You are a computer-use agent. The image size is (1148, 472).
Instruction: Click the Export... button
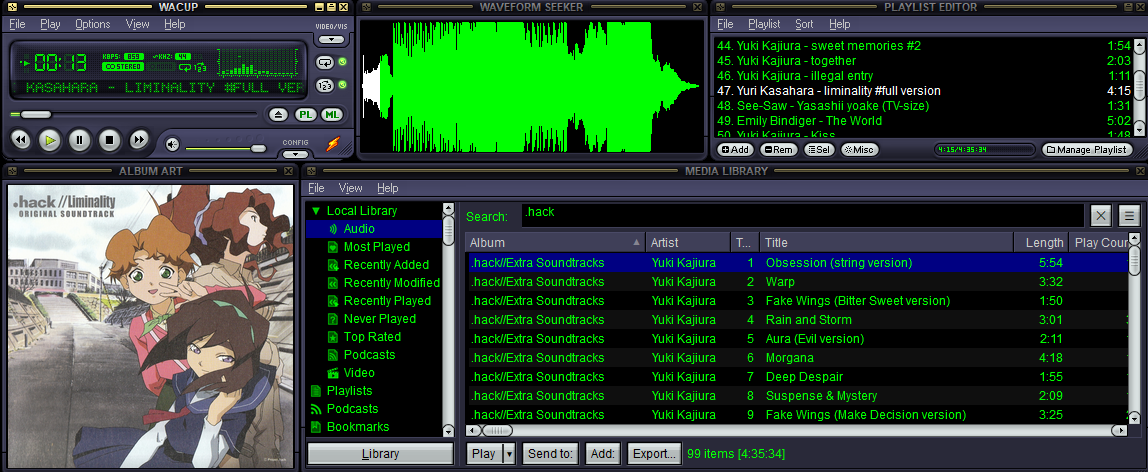(654, 454)
